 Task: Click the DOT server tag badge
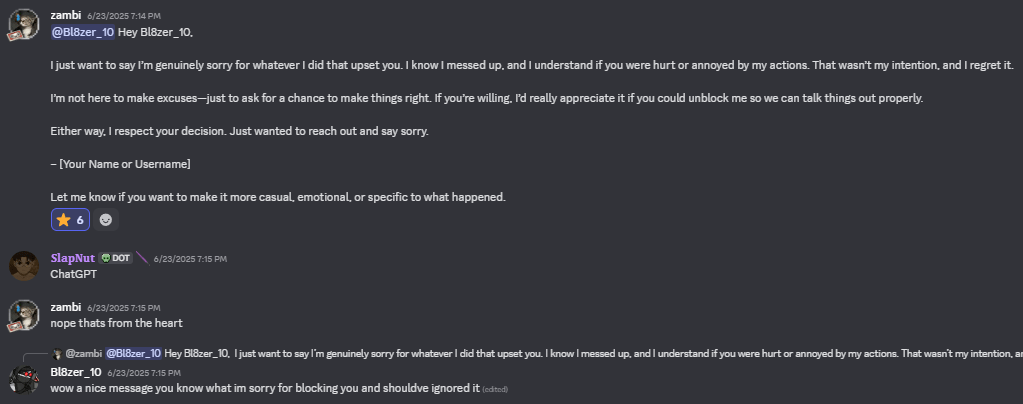[x=117, y=258]
